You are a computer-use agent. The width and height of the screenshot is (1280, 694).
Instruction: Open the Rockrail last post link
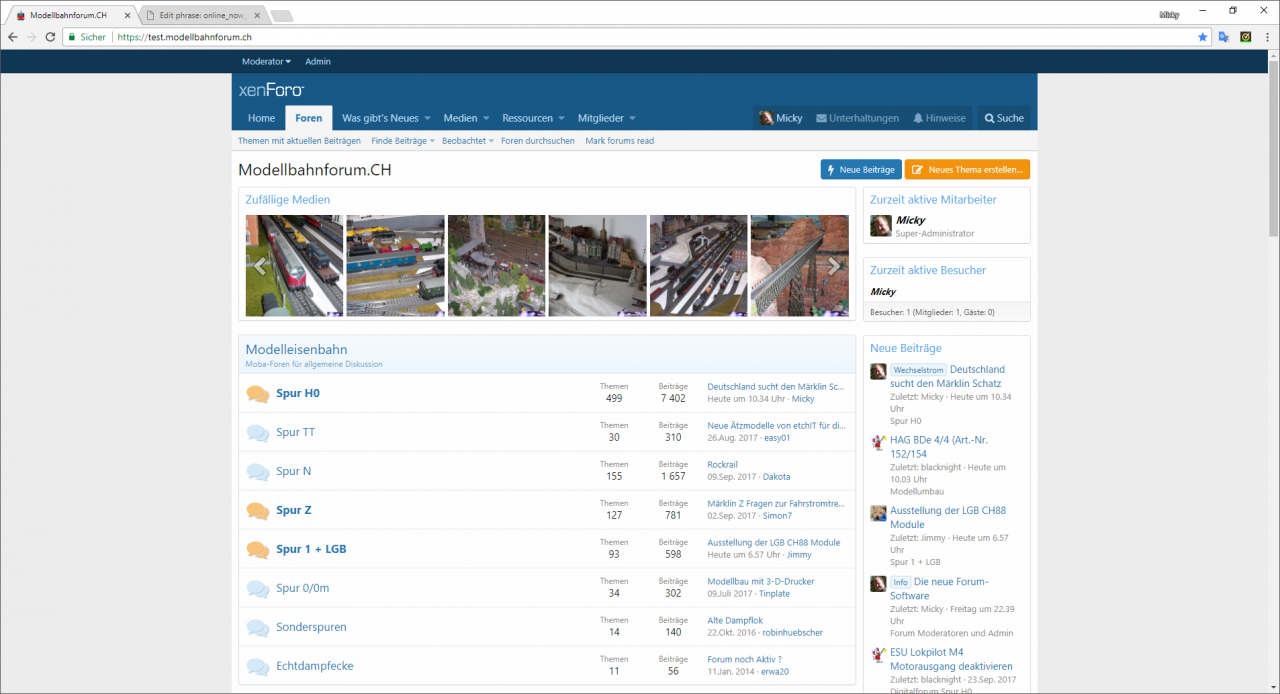tap(722, 465)
